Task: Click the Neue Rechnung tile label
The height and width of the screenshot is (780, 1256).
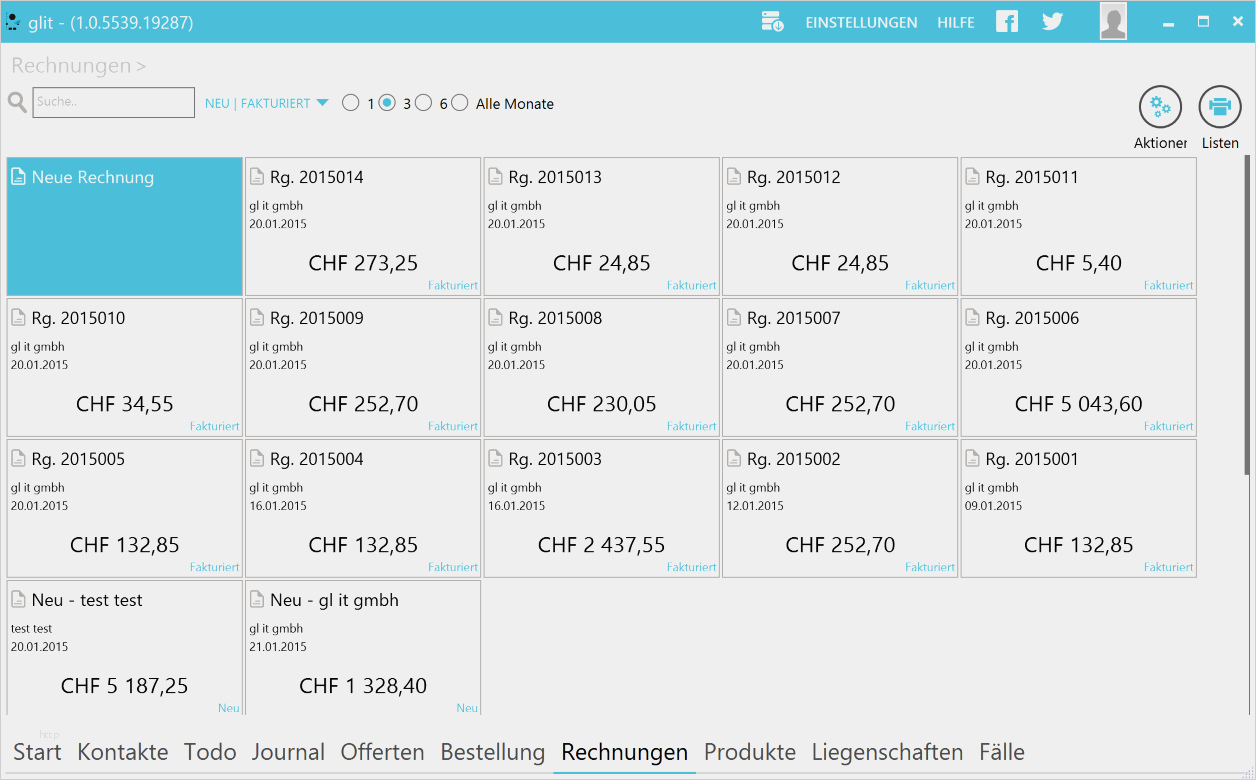Action: [x=93, y=177]
